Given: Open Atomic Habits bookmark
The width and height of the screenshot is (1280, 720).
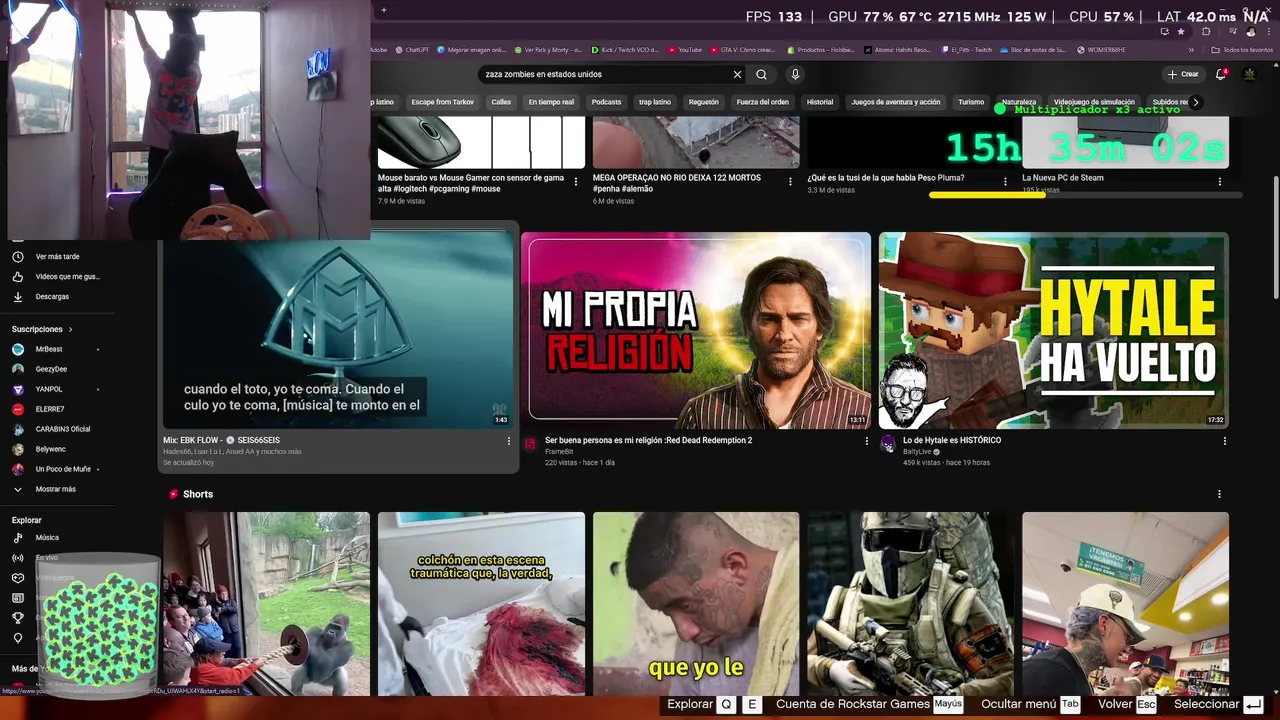Looking at the screenshot, I should [897, 49].
